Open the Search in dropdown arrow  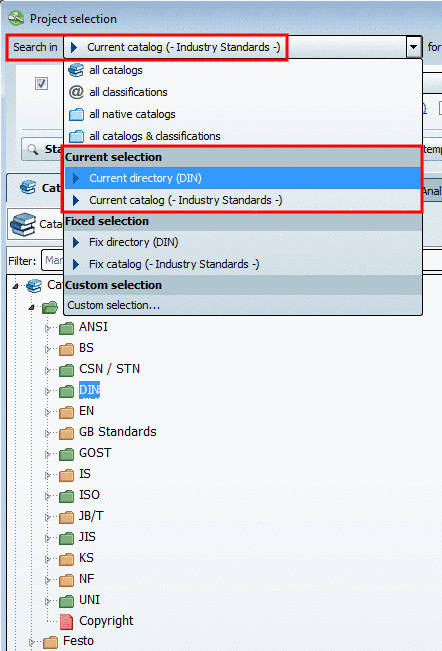tap(413, 47)
